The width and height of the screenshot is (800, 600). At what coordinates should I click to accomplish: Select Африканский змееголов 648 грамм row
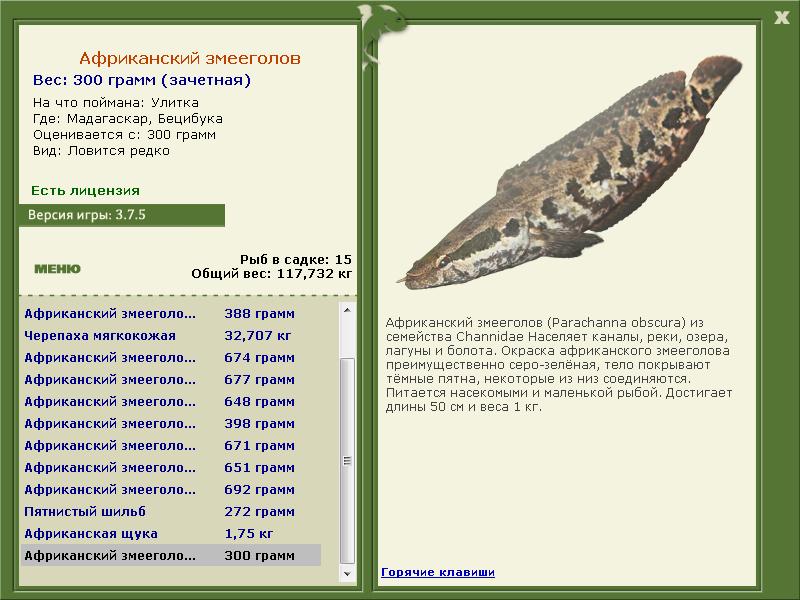171,402
